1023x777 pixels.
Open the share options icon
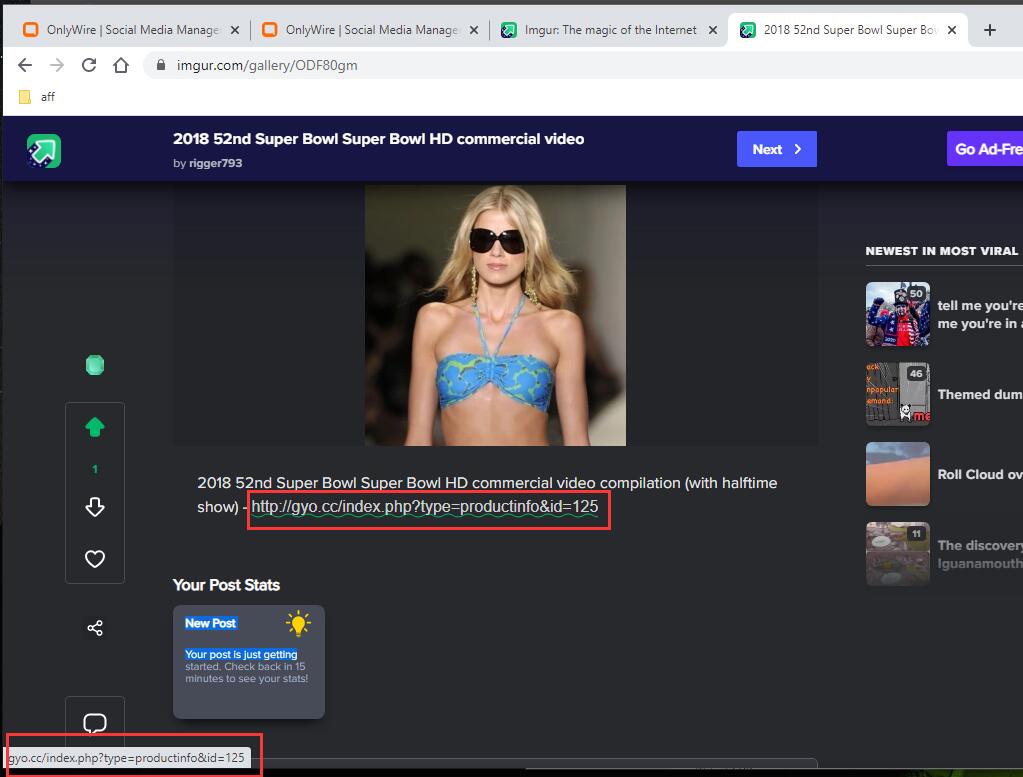pos(95,628)
